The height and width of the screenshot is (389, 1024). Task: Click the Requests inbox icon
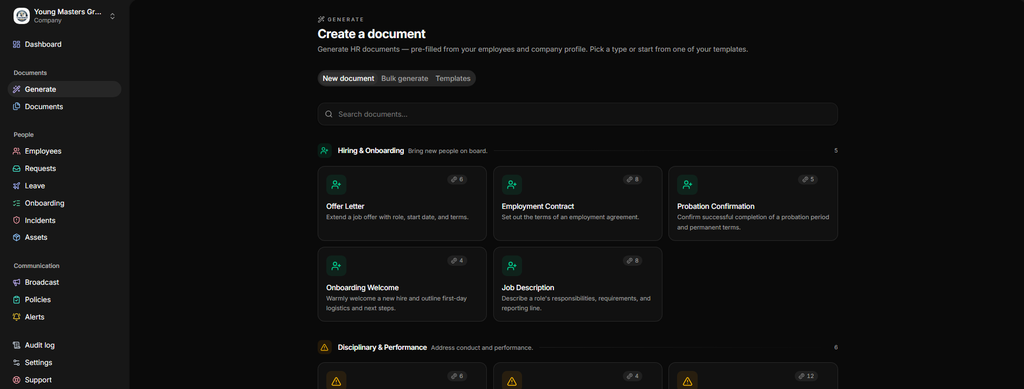click(x=17, y=168)
